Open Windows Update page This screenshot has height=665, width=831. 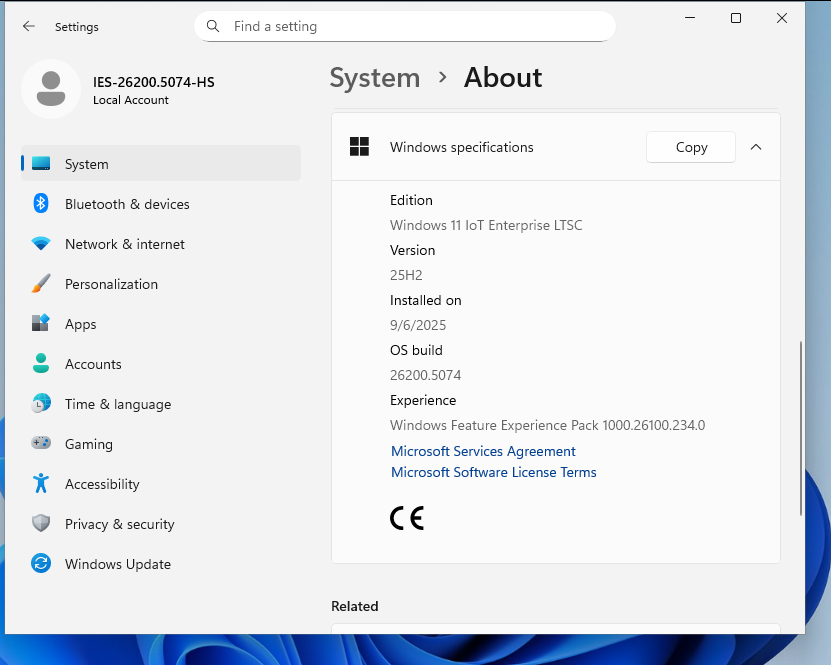tap(161, 564)
